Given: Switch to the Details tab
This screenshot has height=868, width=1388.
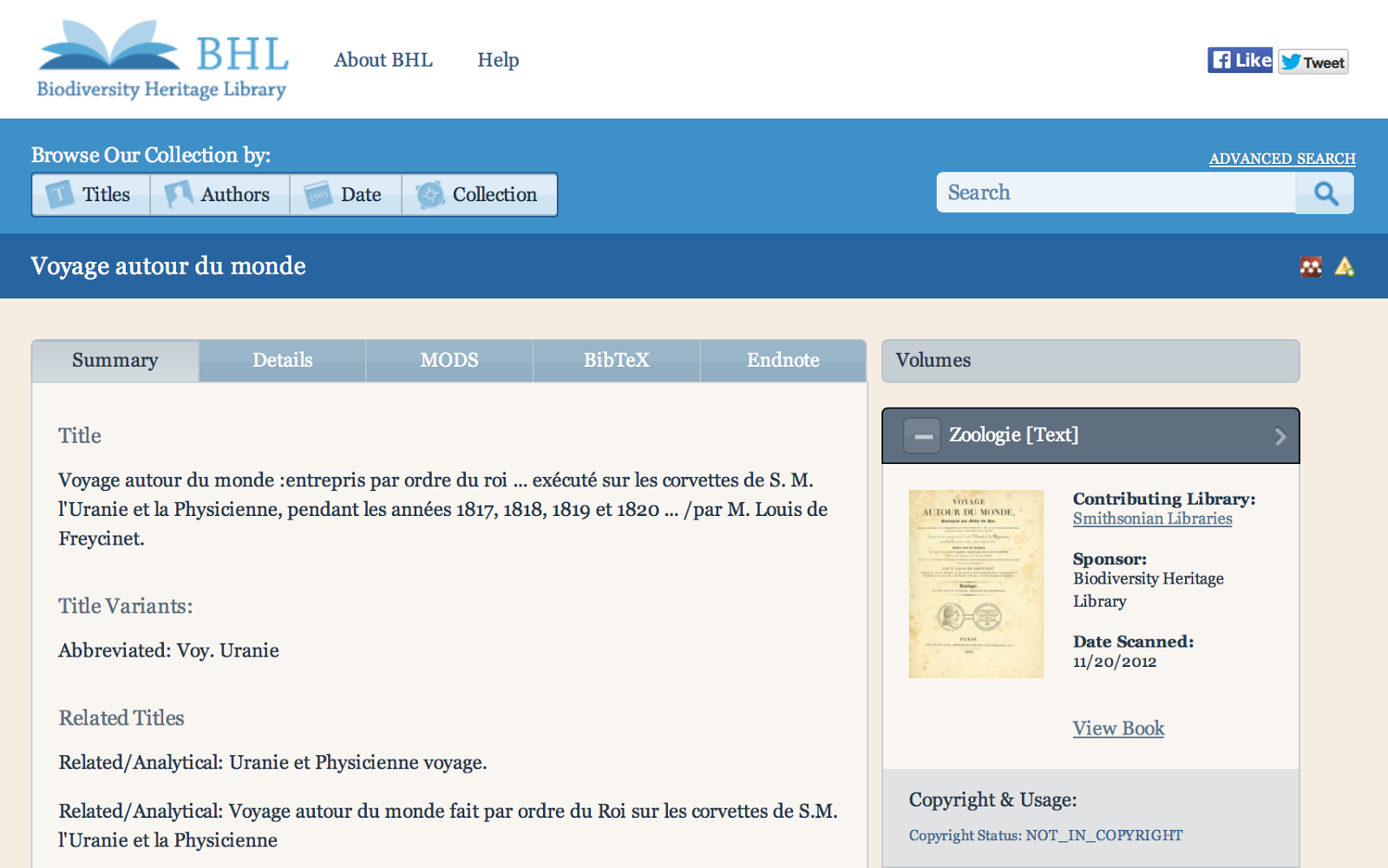Looking at the screenshot, I should 282,361.
